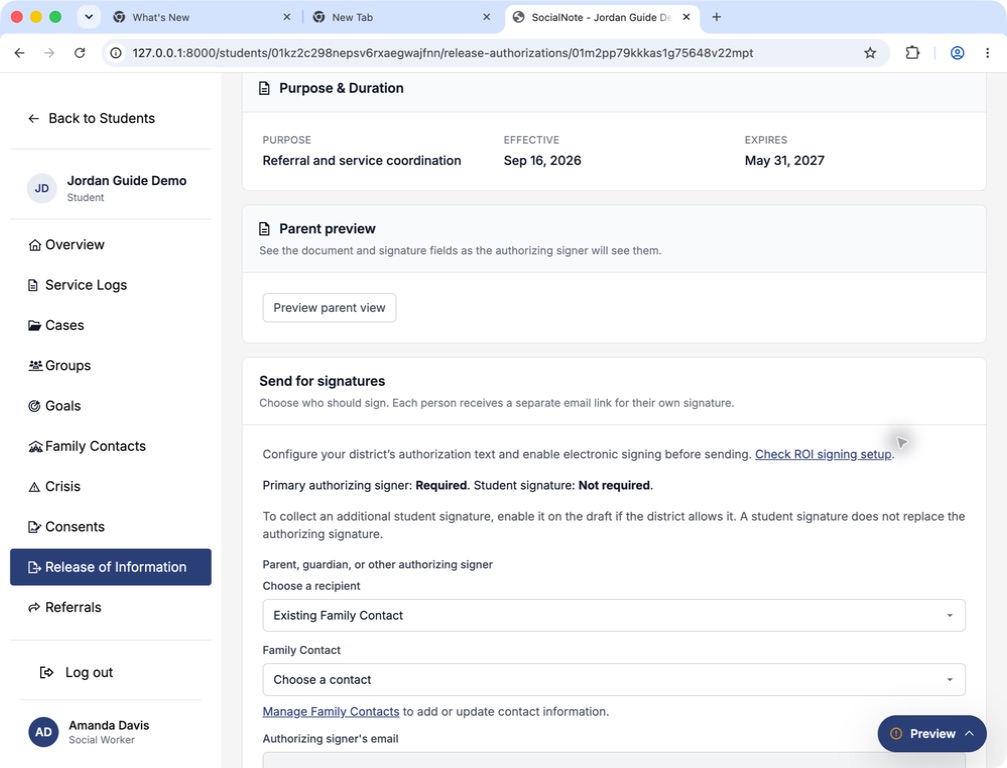
Task: Close the New Tab tab
Action: 487,17
